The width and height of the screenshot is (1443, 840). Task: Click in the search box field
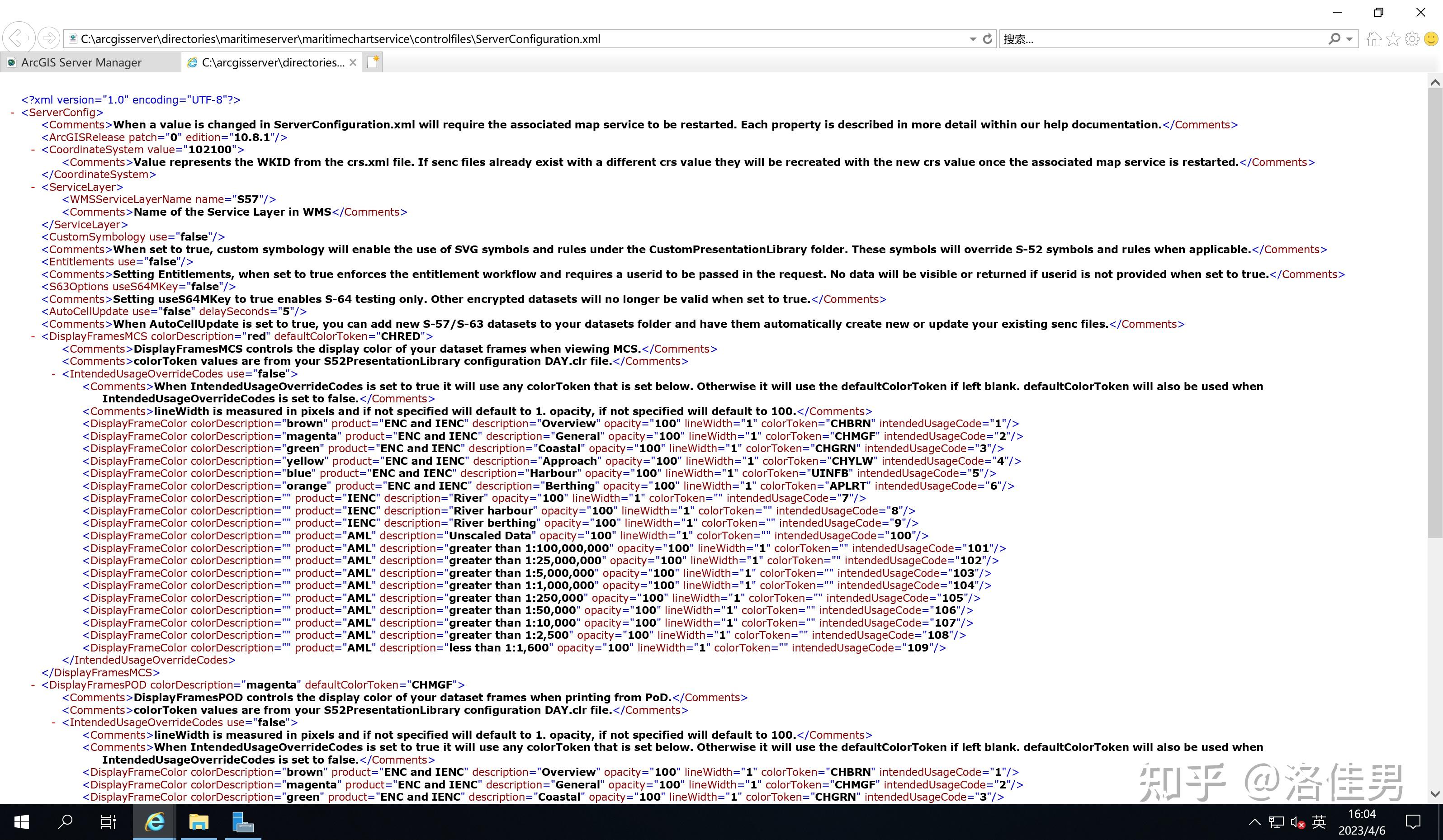tap(1163, 39)
